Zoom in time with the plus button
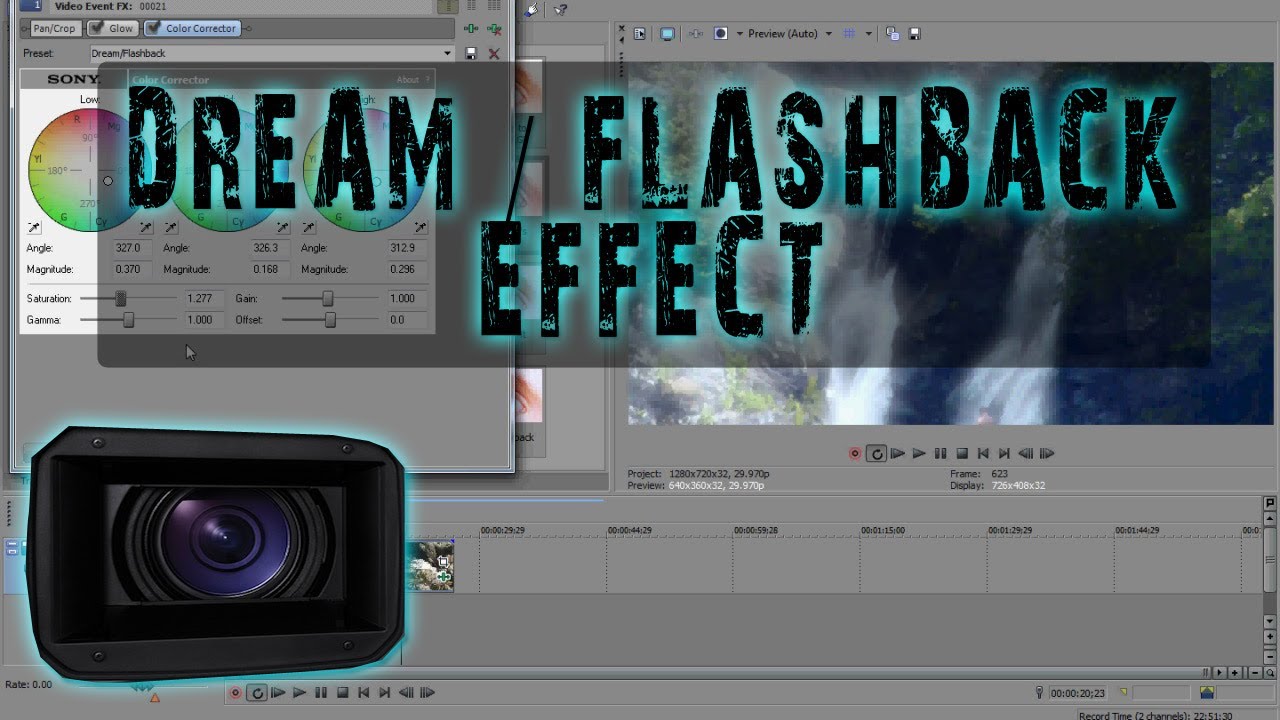1280x720 pixels. [1235, 673]
